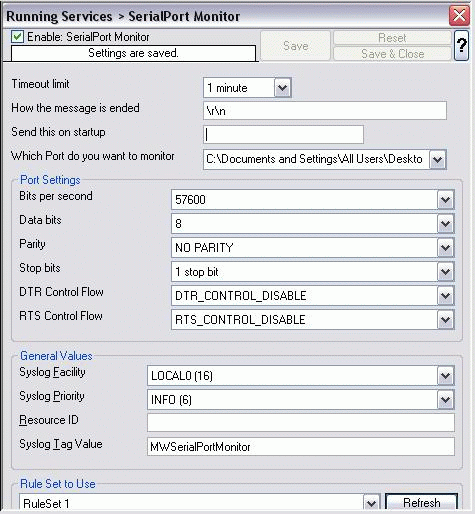Click the Syslog Tag Value field
Viewport: 475px width, 514px height.
point(301,447)
